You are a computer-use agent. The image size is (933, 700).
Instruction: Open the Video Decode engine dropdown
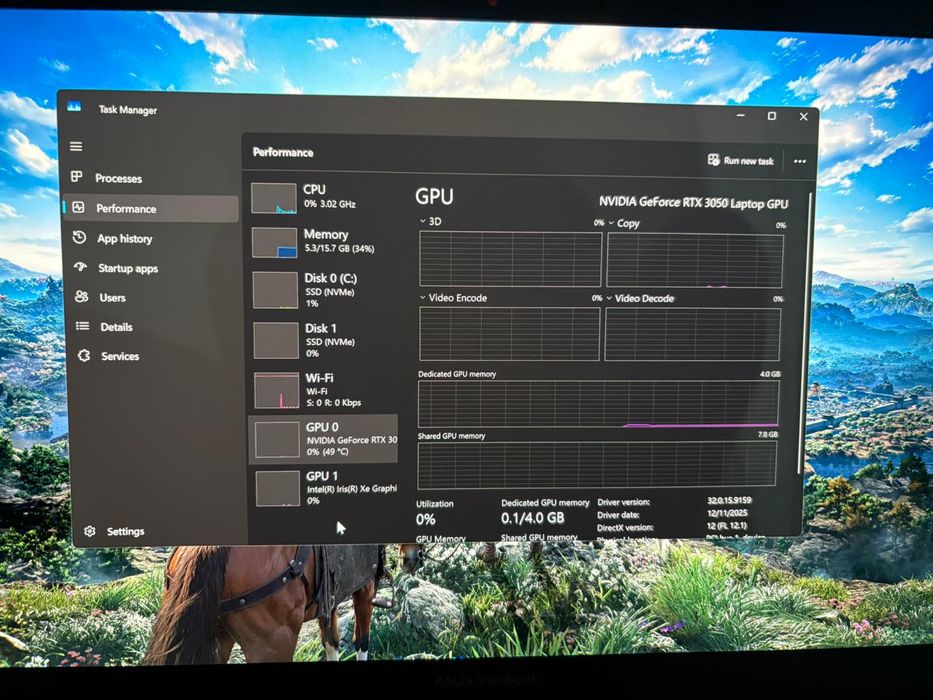(x=609, y=298)
